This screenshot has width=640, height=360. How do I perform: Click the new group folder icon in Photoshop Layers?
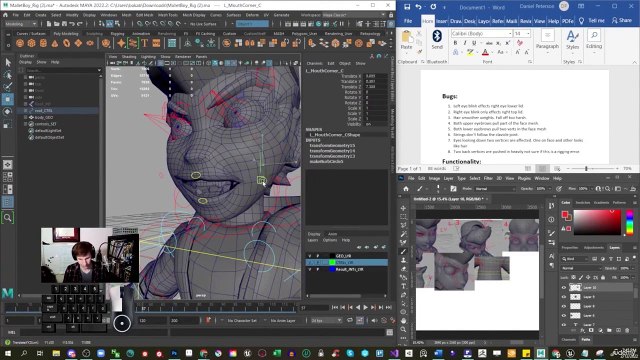[x=609, y=331]
